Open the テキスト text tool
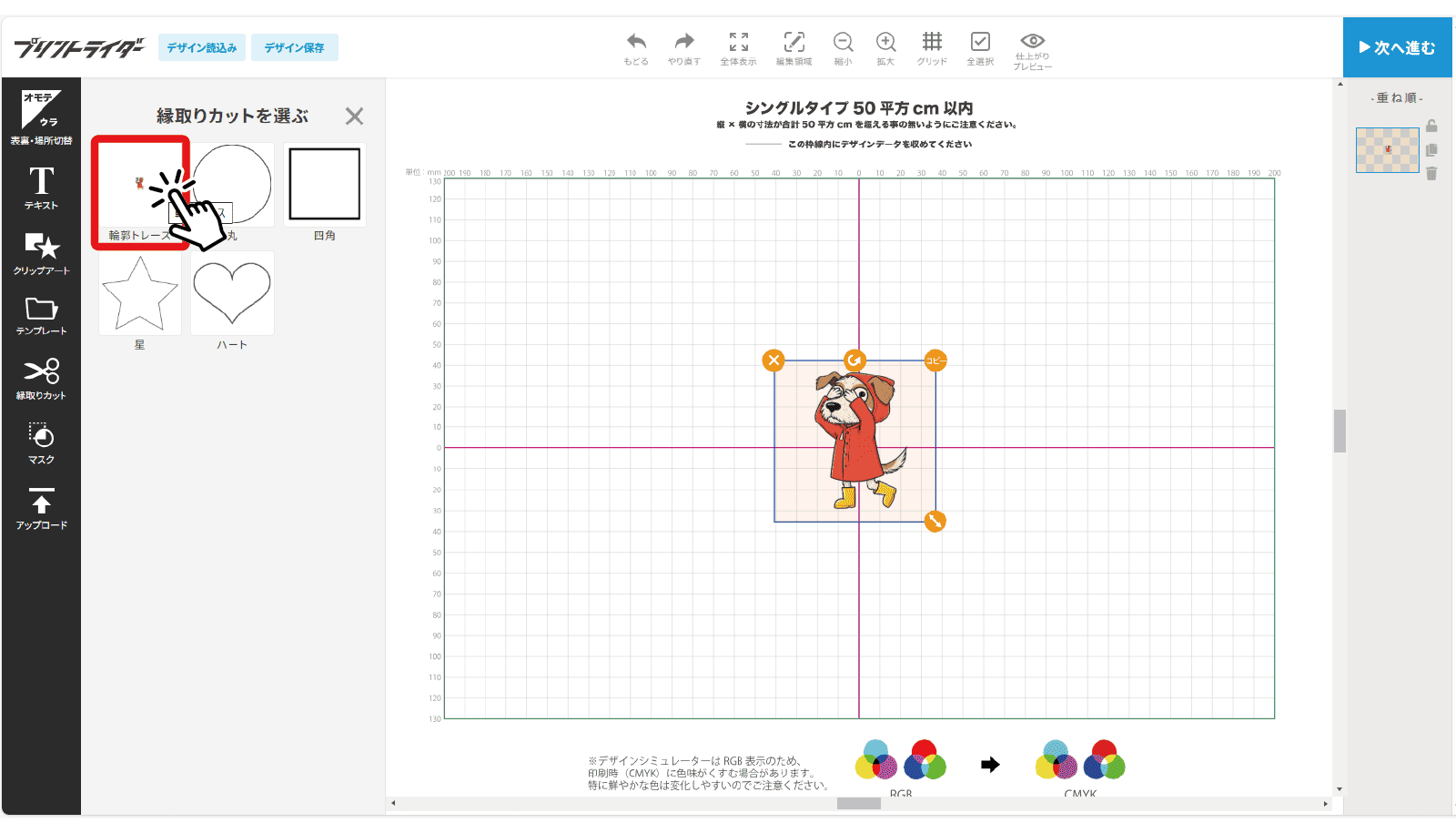This screenshot has height=833, width=1456. click(x=41, y=188)
